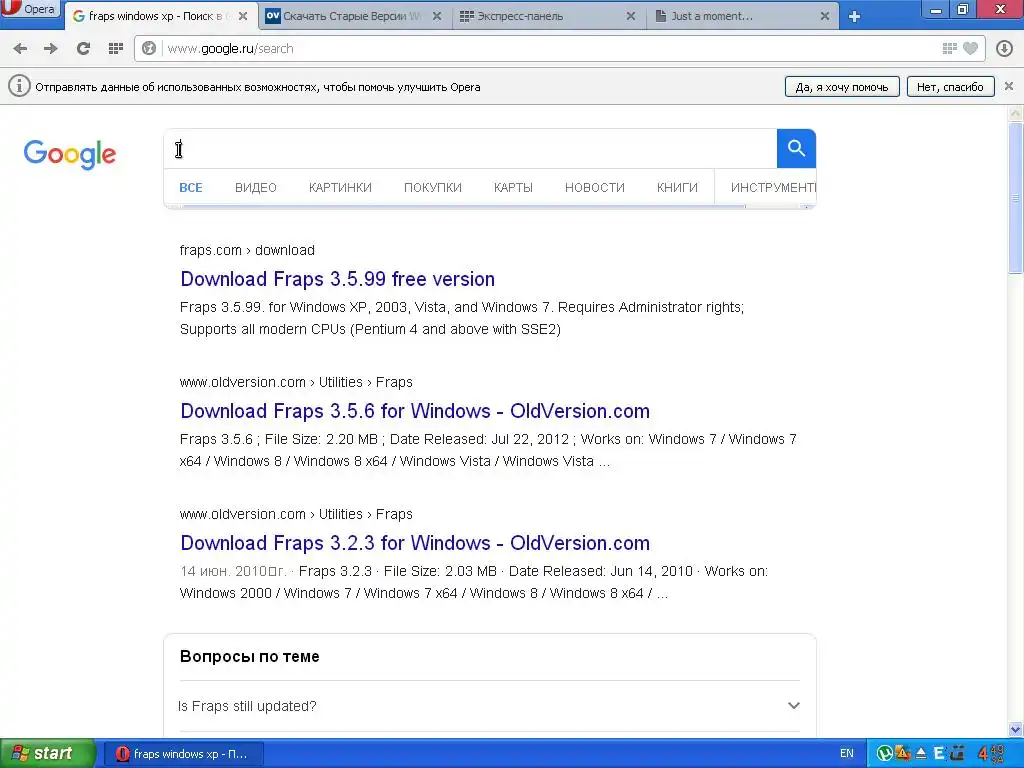Open 'Download Fraps 3.2.3 for Windows' result
Screen dimensions: 1024x768
click(x=415, y=543)
